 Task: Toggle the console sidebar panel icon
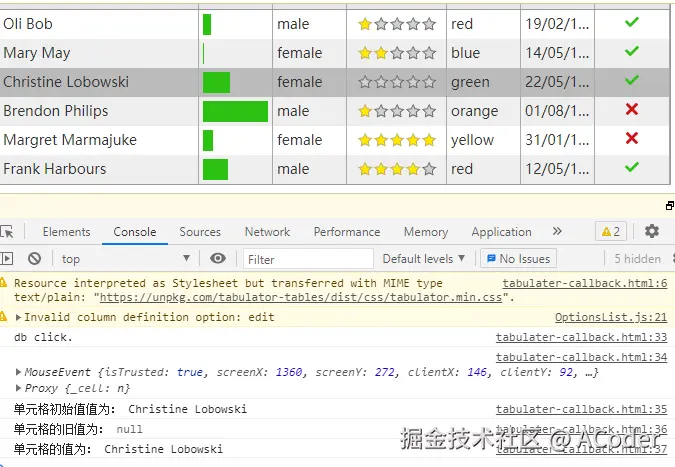(6, 259)
